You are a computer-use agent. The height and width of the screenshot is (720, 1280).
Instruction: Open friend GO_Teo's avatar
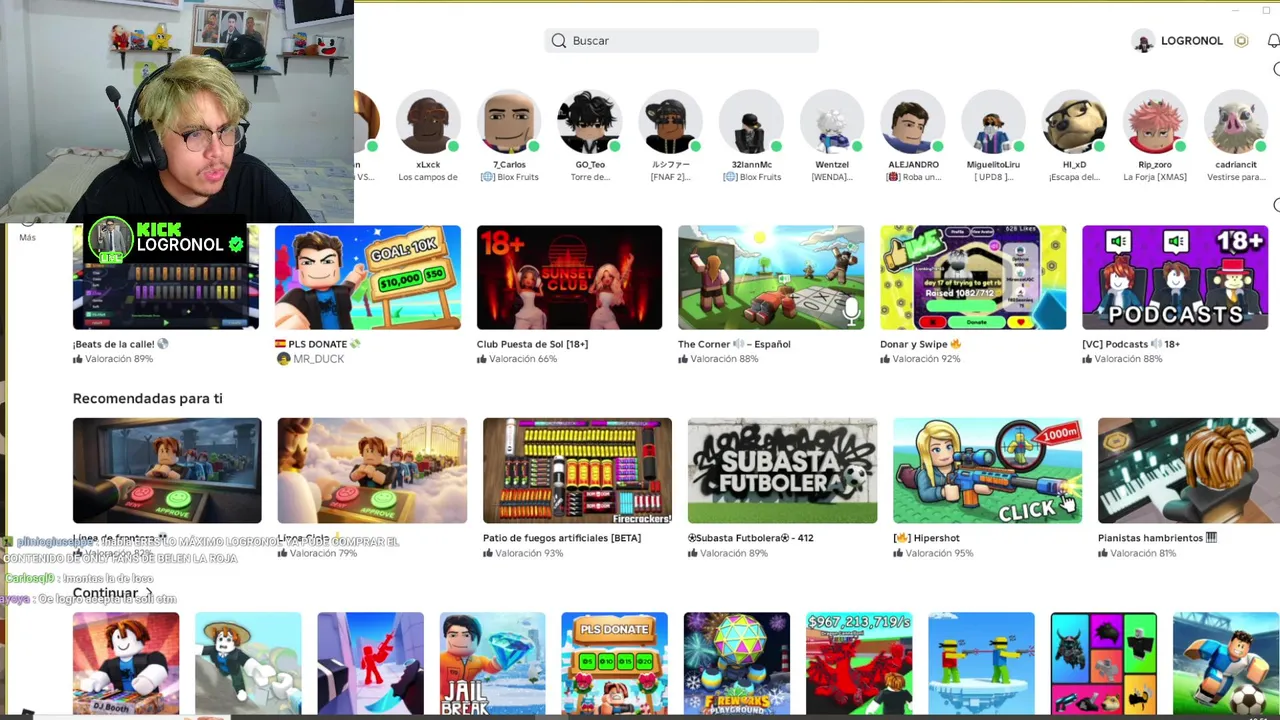[x=590, y=123]
